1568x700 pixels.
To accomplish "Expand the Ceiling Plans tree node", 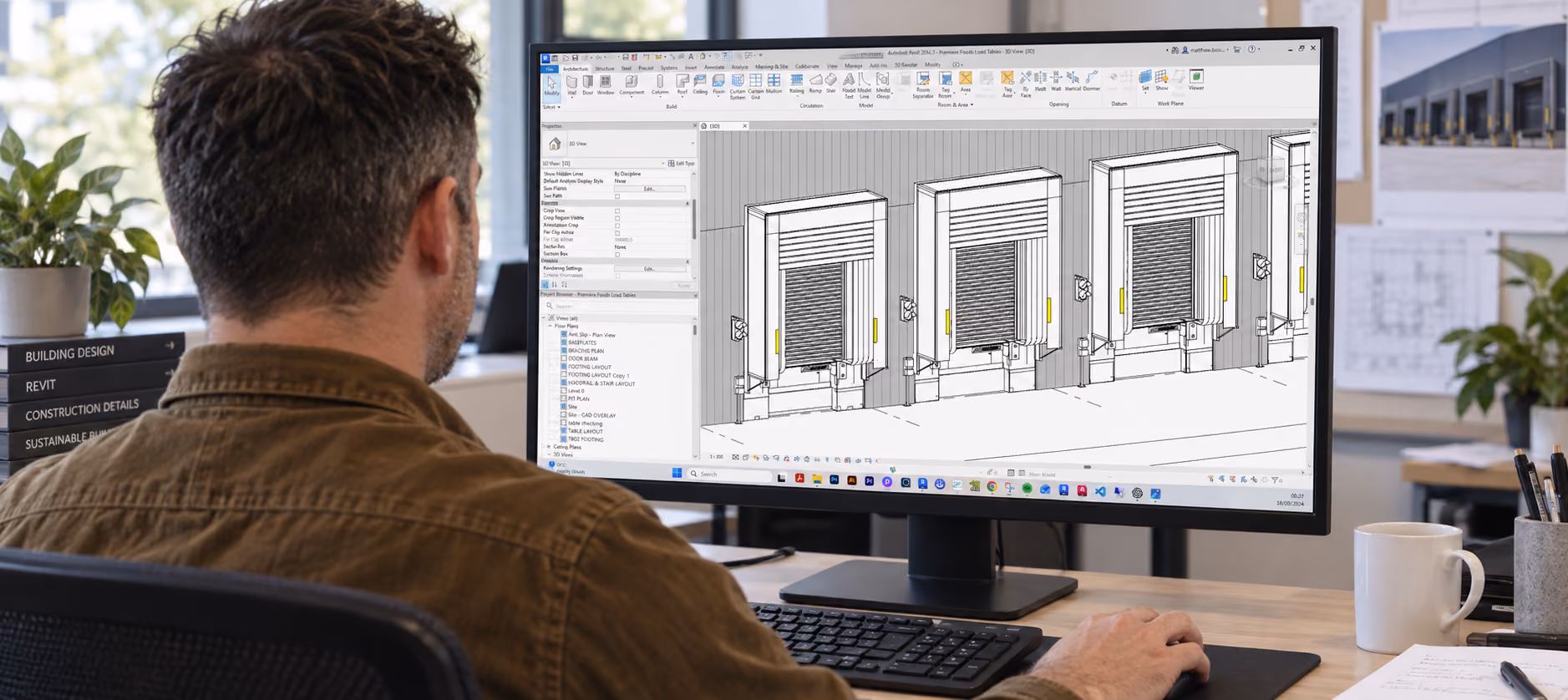I will point(549,447).
